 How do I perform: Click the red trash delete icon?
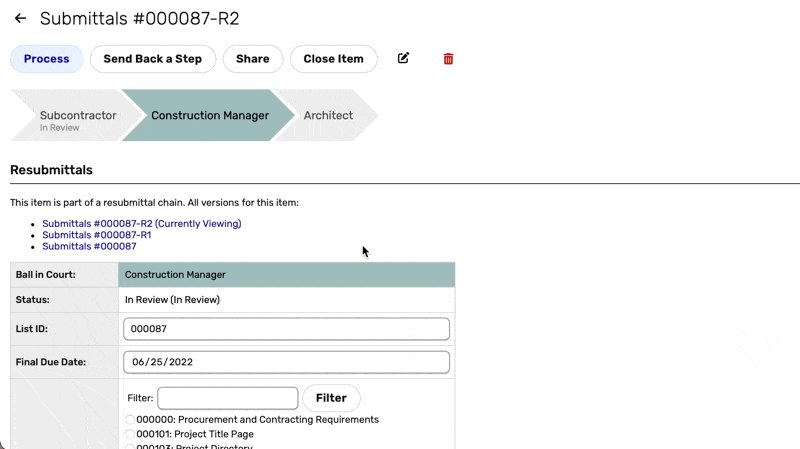[448, 59]
